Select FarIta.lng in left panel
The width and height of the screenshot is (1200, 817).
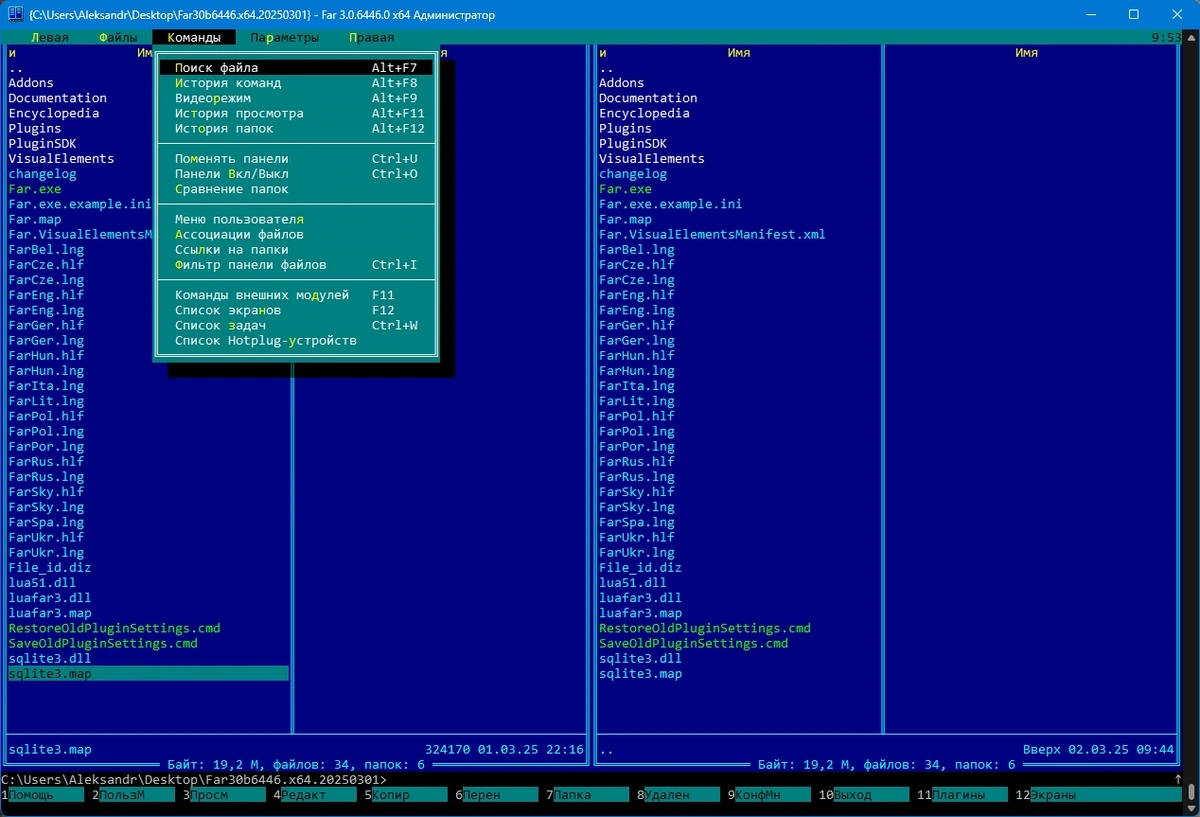point(46,386)
